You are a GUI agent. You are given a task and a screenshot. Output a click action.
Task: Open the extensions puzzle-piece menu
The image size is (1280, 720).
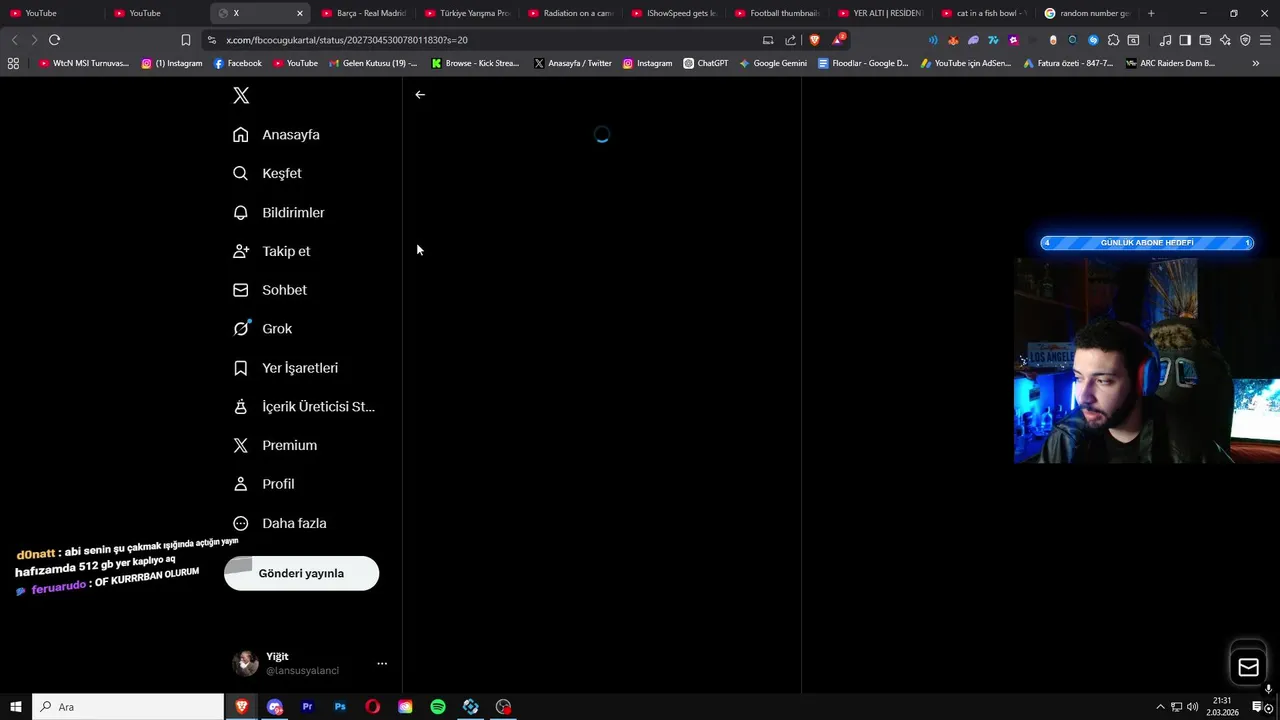1113,40
